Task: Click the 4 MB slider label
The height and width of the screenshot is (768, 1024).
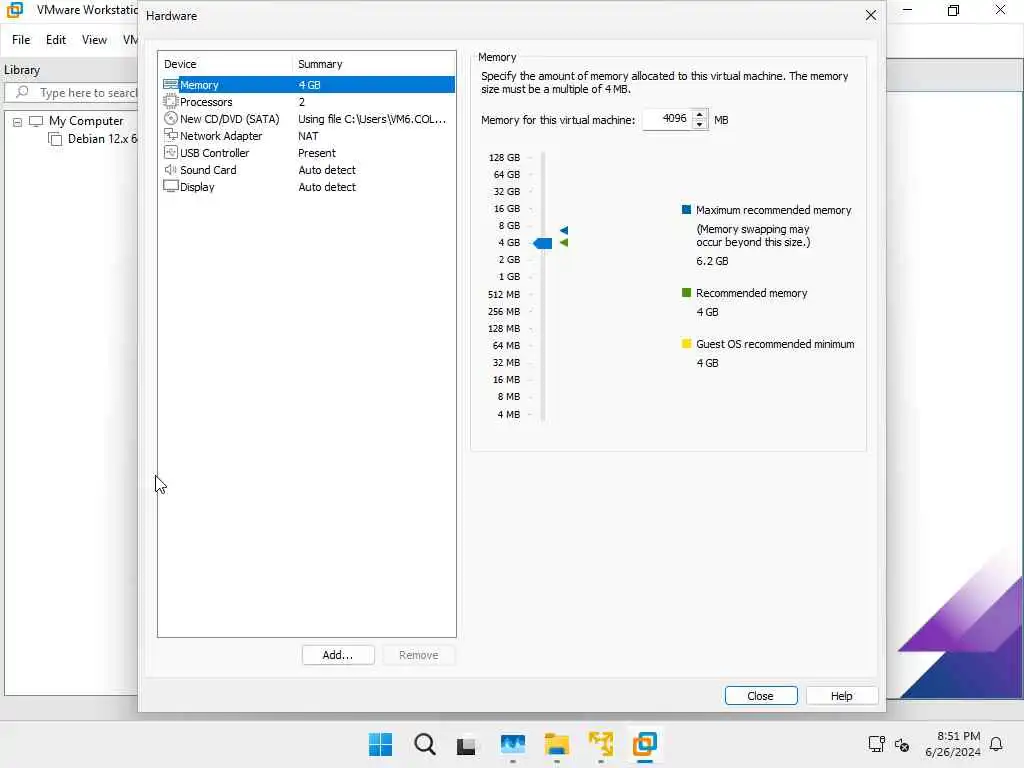Action: 509,414
